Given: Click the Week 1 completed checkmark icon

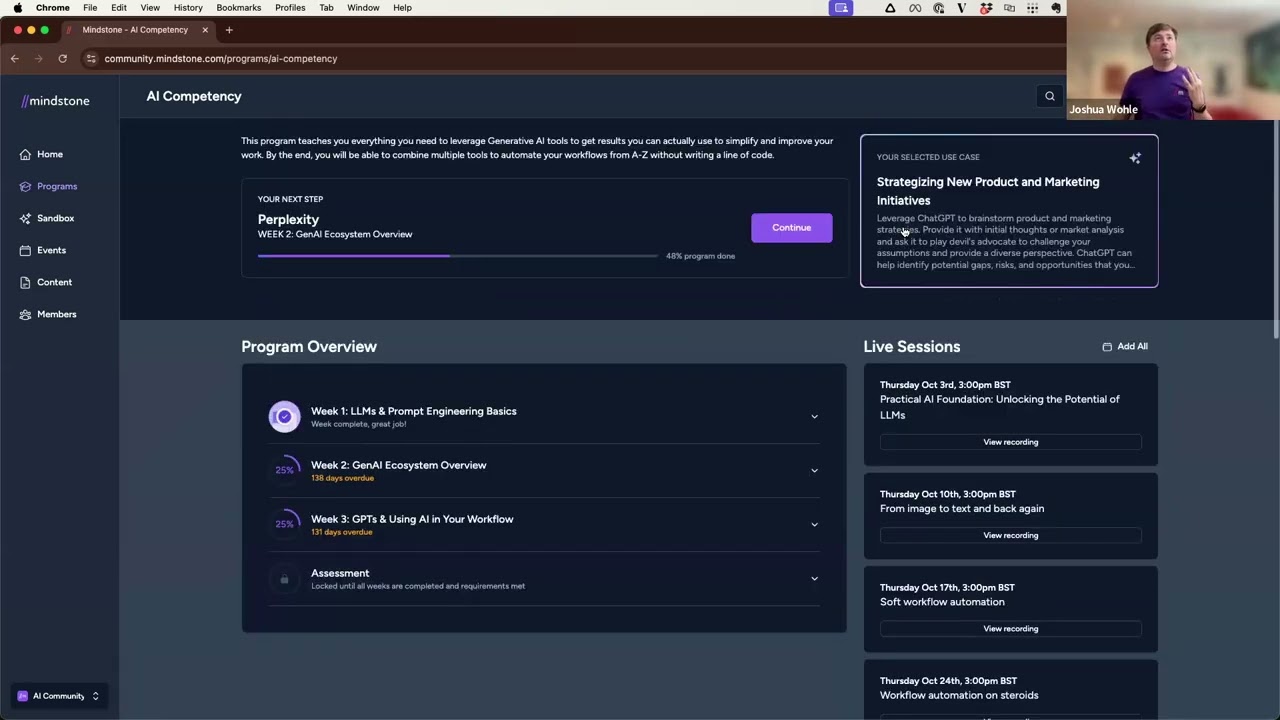Looking at the screenshot, I should pyautogui.click(x=284, y=416).
